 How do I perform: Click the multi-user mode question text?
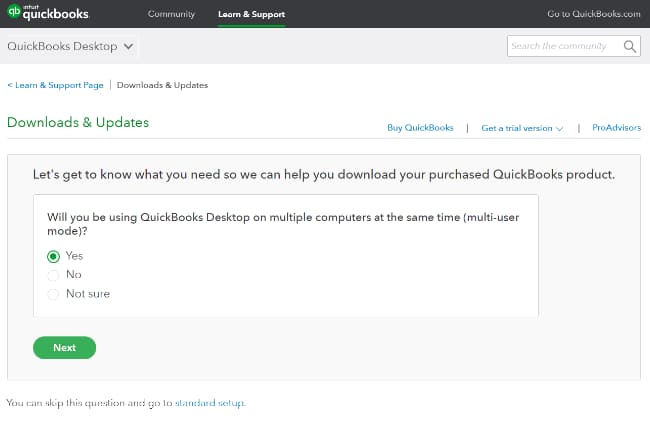coord(283,224)
